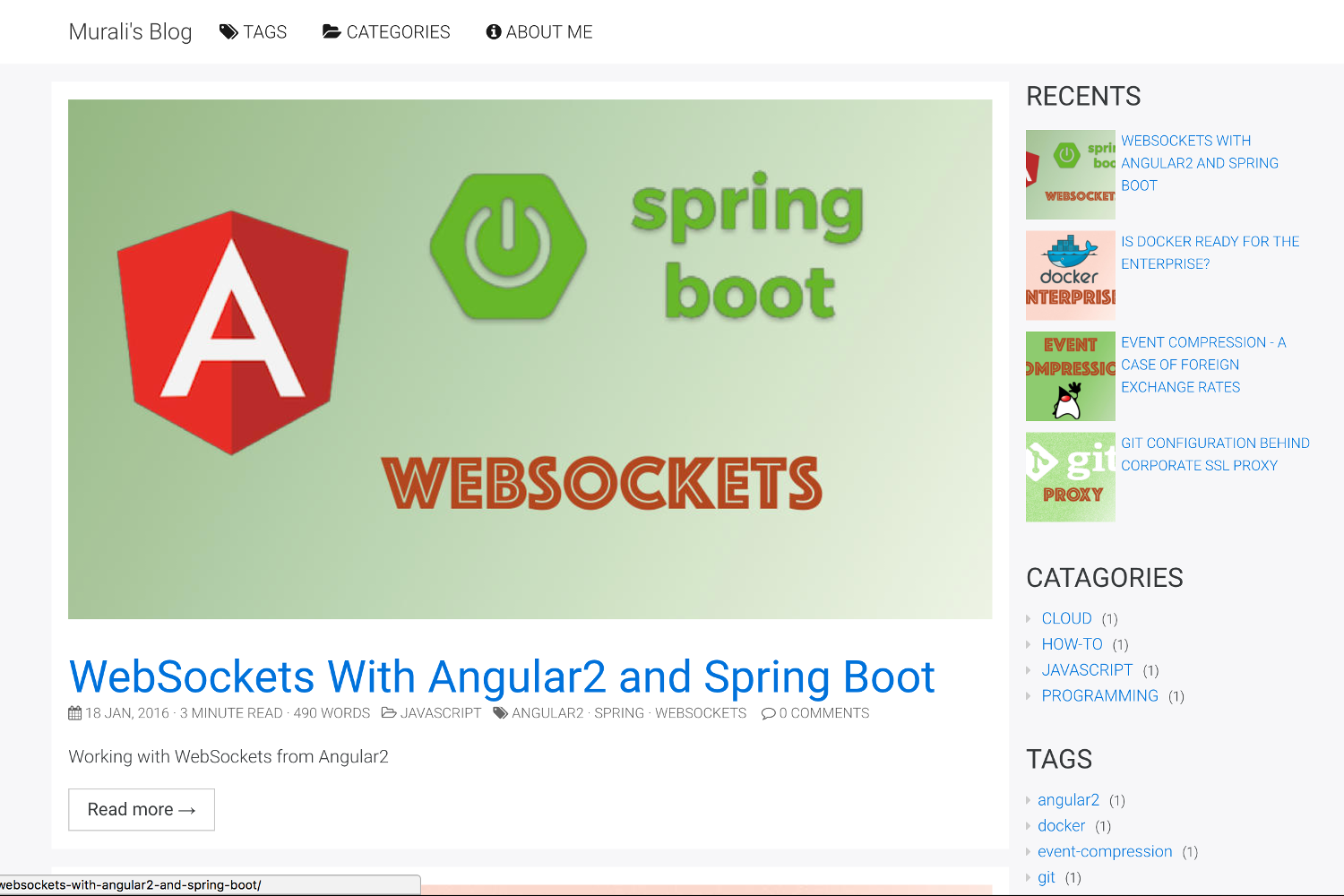The height and width of the screenshot is (896, 1344).
Task: Click the calendar icon next to 18 JAN, 2016
Action: 75,713
